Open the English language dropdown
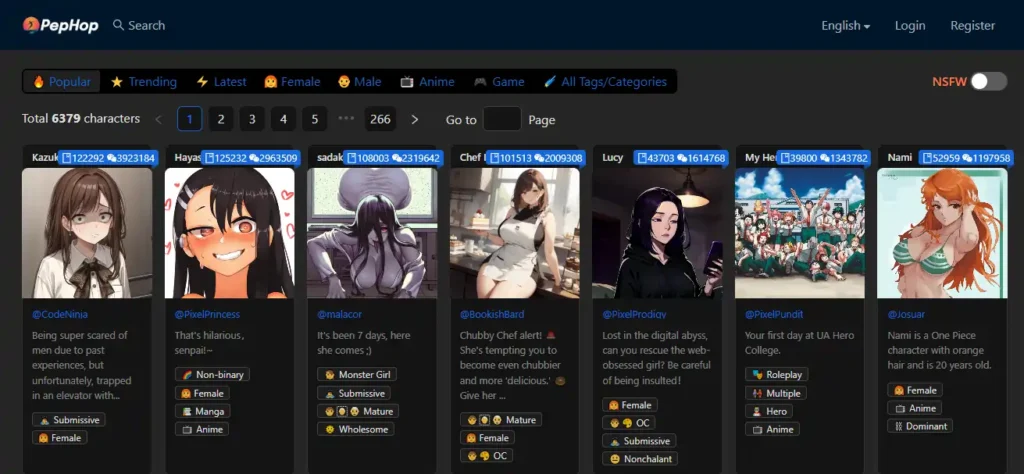Viewport: 1024px width, 474px height. pos(845,26)
